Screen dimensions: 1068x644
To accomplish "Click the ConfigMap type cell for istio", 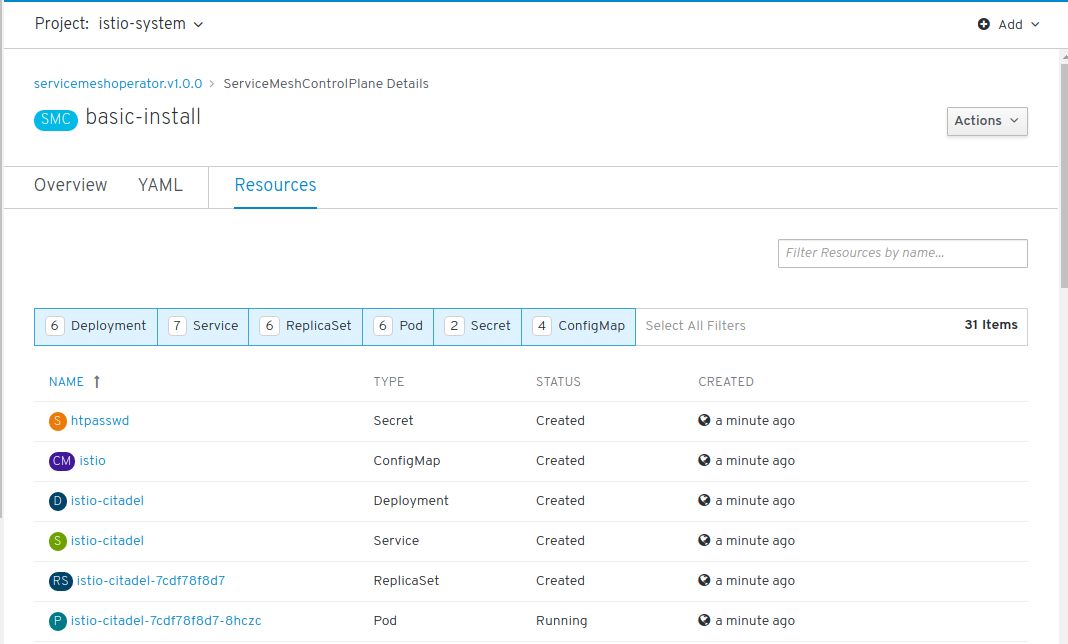I will click(x=407, y=461).
